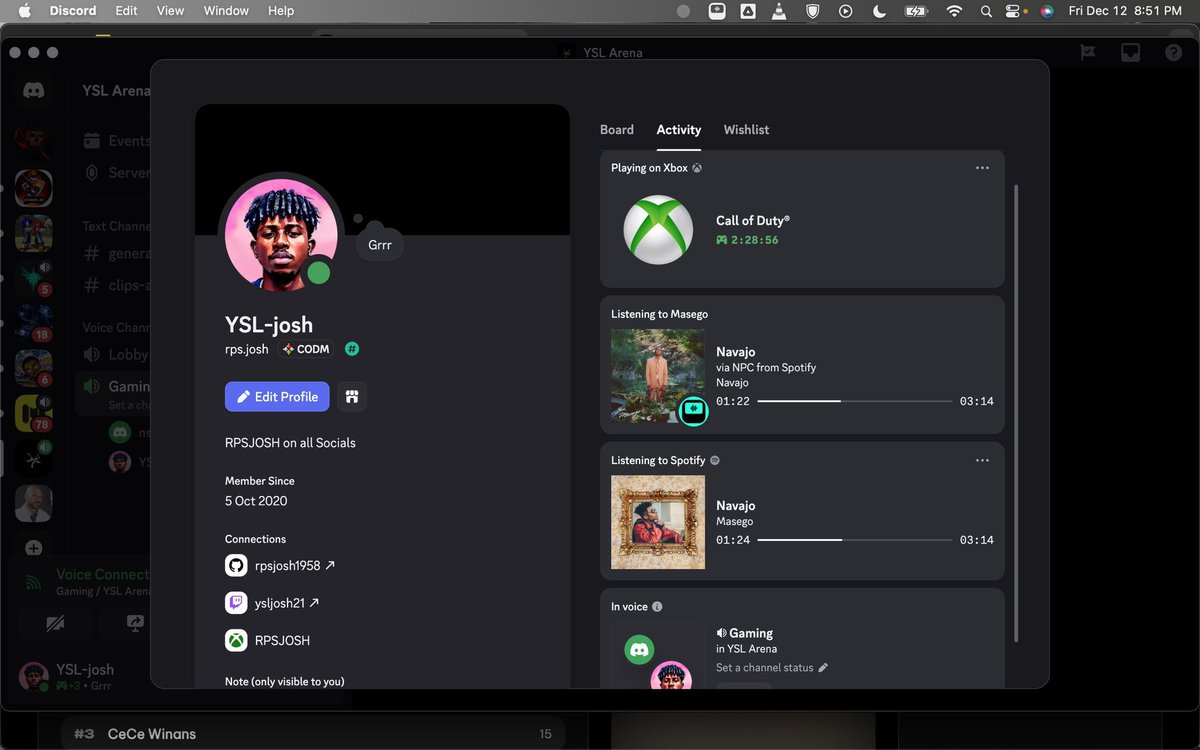Select server icon with 78 badge
Image resolution: width=1200 pixels, height=750 pixels.
(x=34, y=413)
